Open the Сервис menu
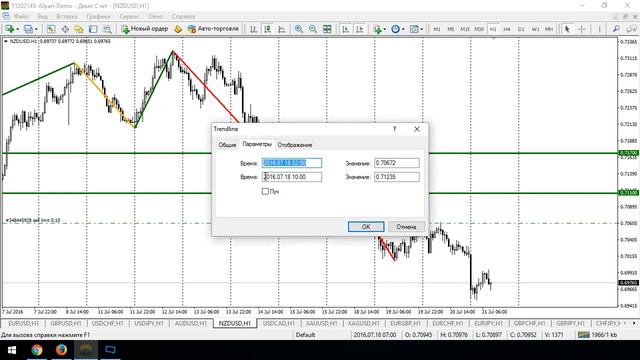 click(129, 16)
